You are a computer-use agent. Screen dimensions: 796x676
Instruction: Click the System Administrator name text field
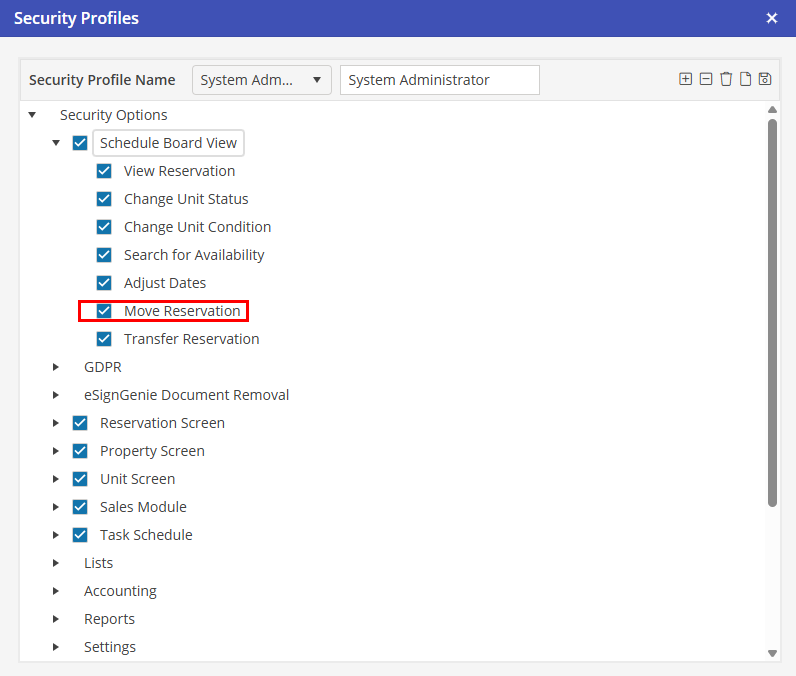pos(439,80)
